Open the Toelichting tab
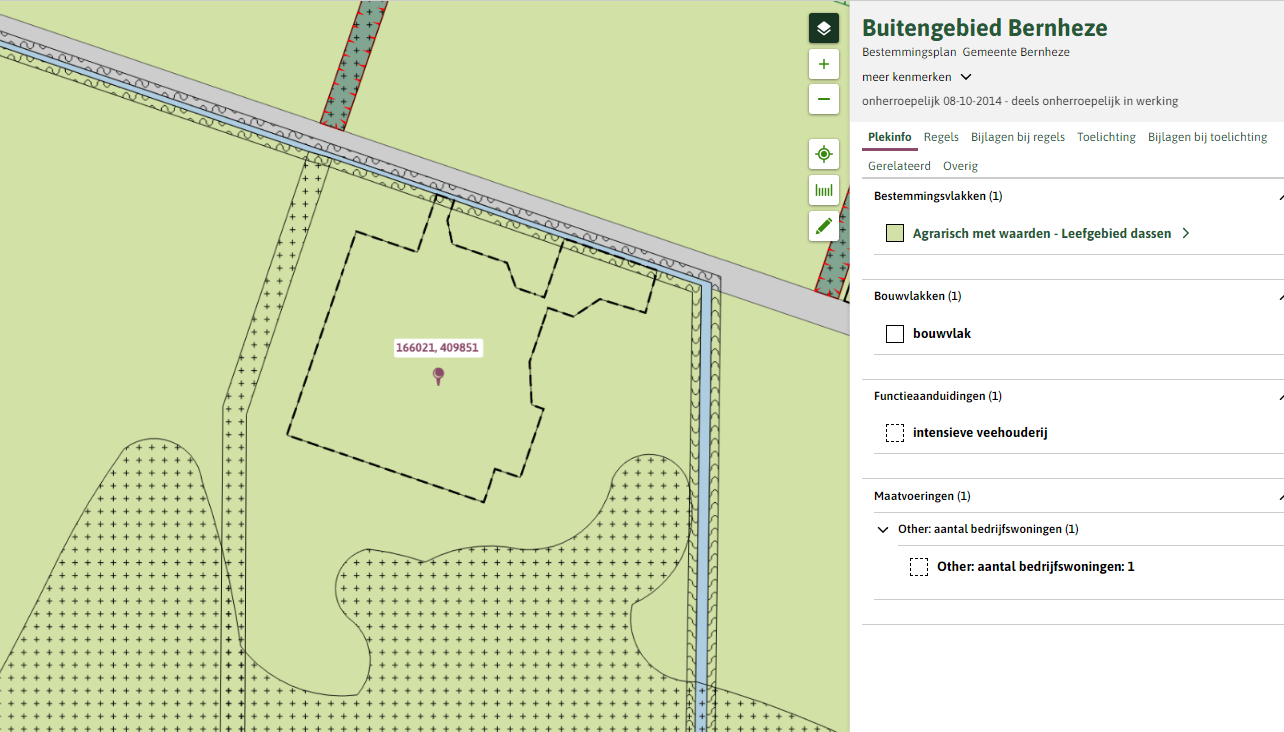The image size is (1284, 732). point(1106,137)
